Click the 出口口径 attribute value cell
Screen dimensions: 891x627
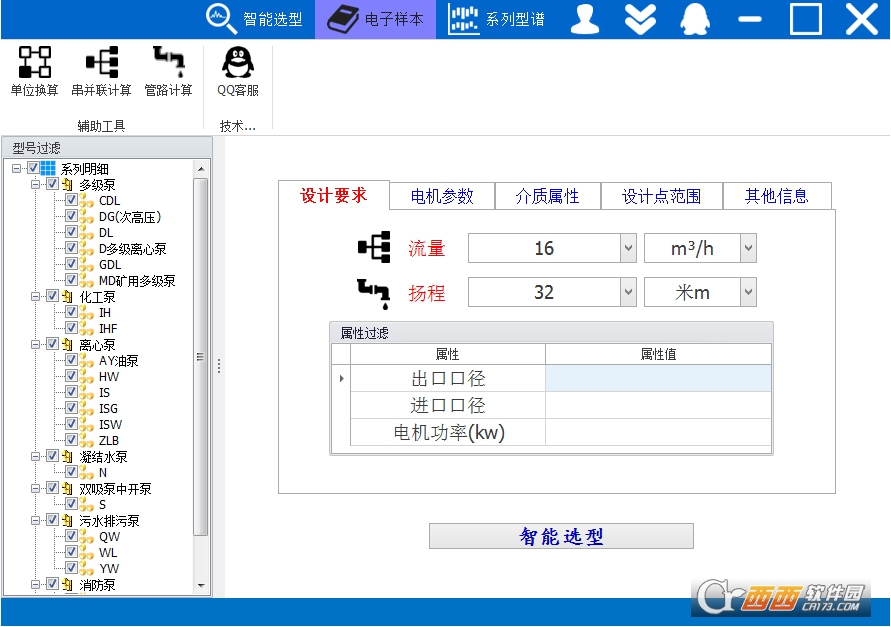(658, 379)
